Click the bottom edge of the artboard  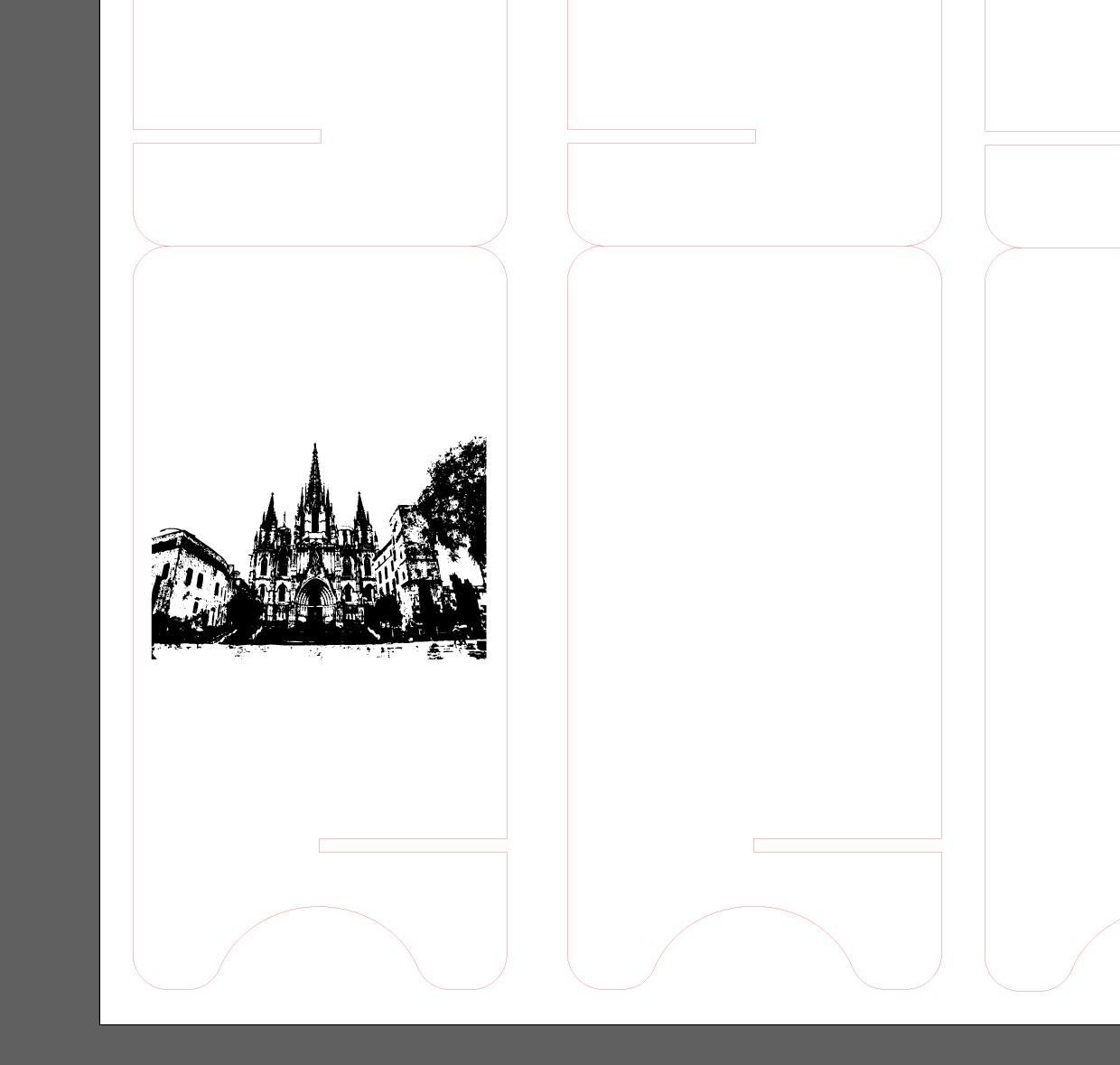tap(542, 1023)
